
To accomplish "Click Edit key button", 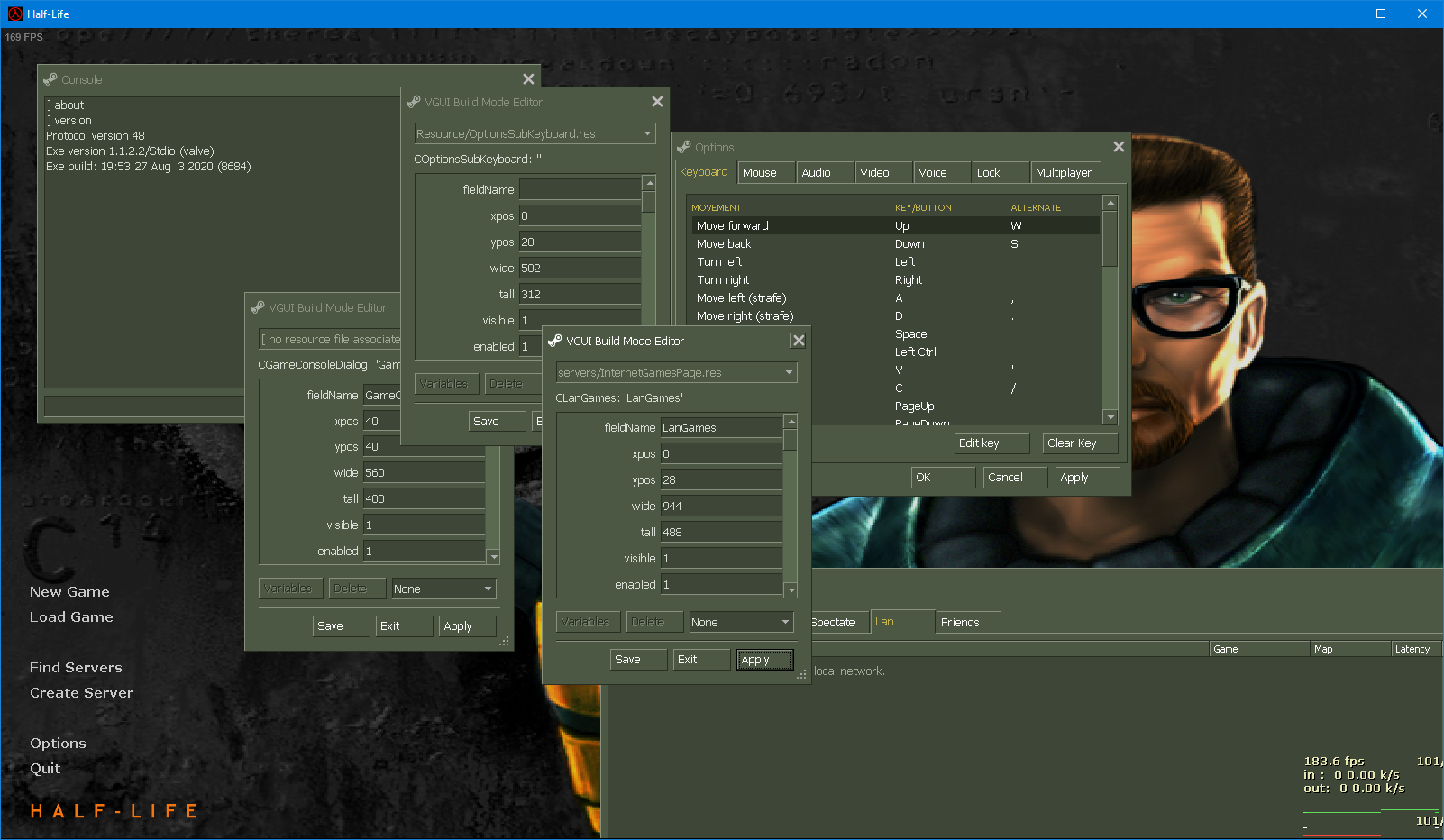I will [992, 443].
